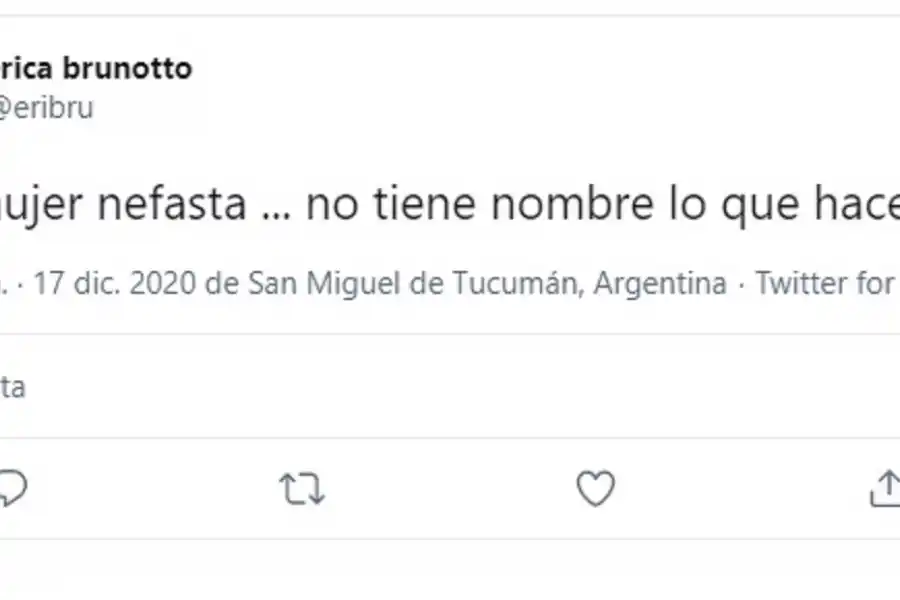This screenshot has width=900, height=600.
Task: Expand retweet options with the retweet control
Action: (x=302, y=489)
